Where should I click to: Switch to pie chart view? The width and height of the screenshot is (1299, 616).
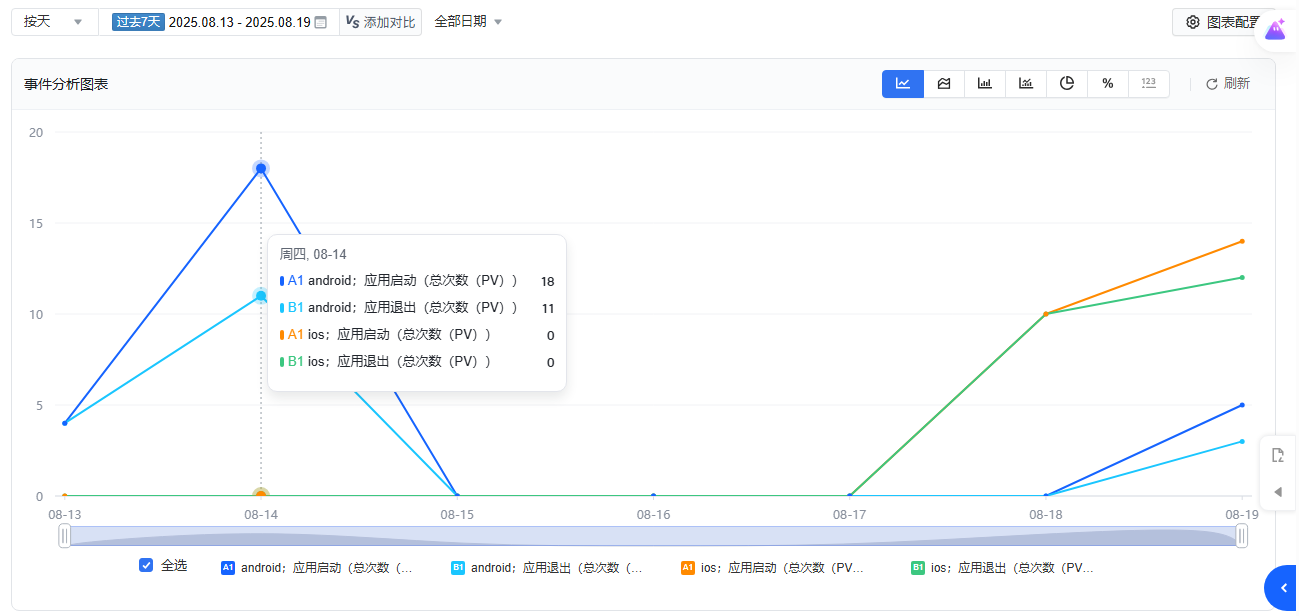pos(1067,84)
